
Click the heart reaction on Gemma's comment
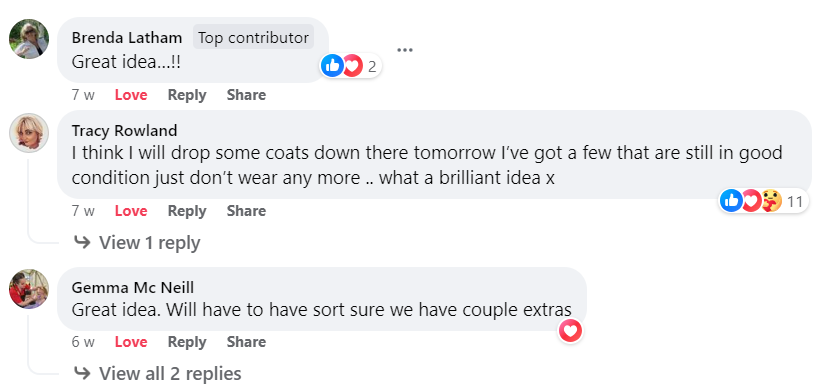[x=570, y=331]
